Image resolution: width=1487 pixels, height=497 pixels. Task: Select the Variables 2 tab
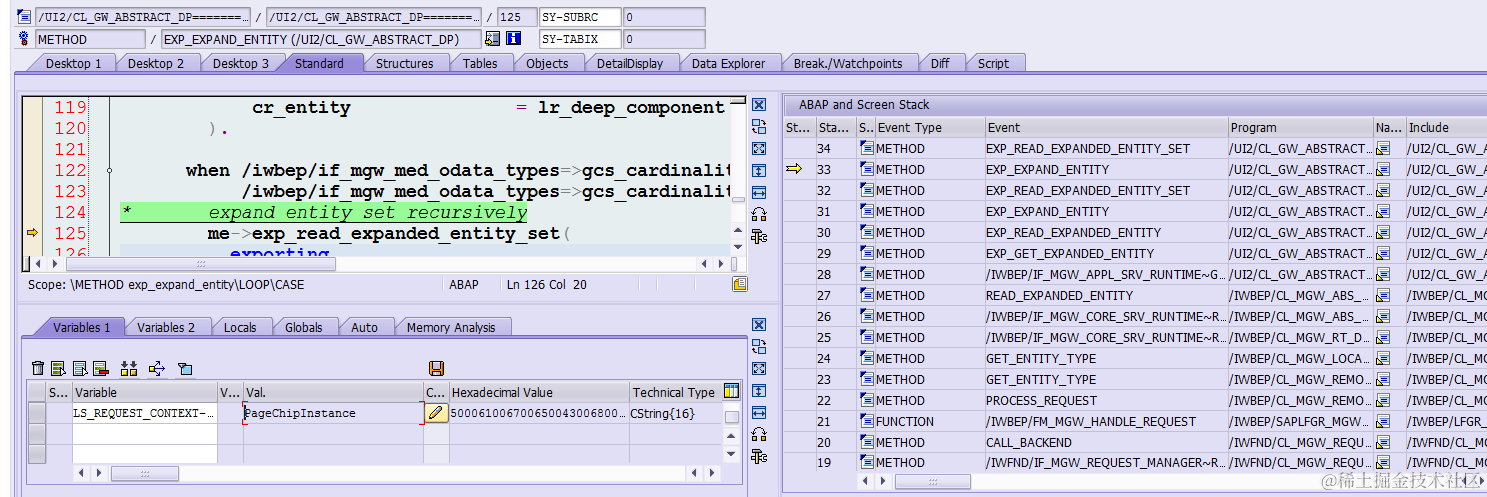pyautogui.click(x=165, y=327)
